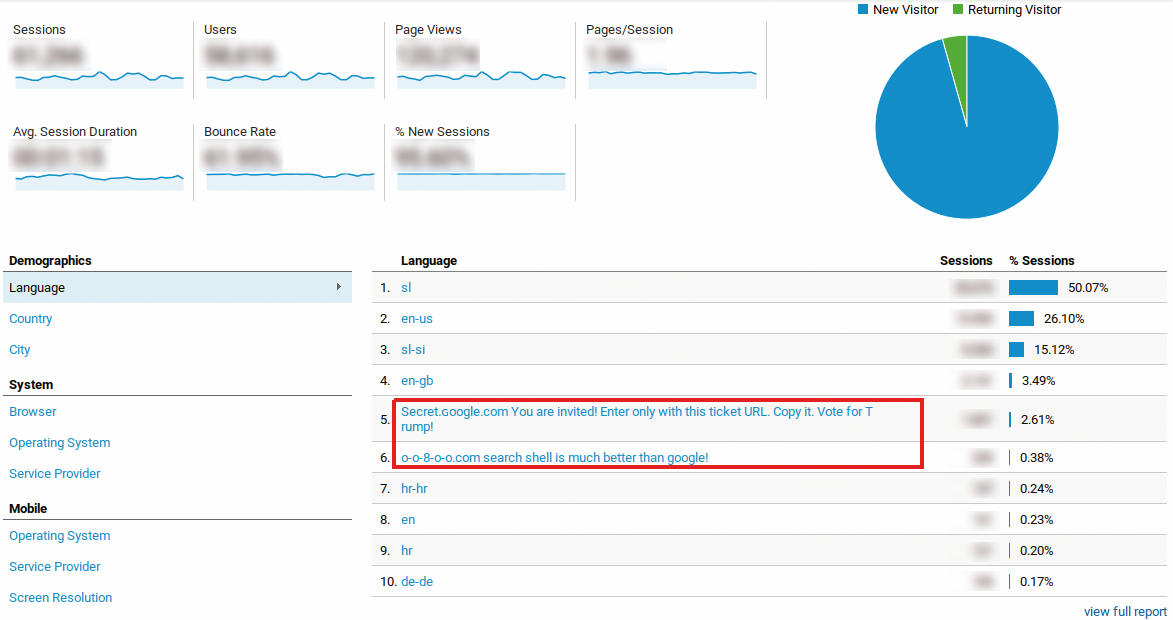
Task: Click the 26.10% sessions bar for en-us
Action: (x=1021, y=319)
